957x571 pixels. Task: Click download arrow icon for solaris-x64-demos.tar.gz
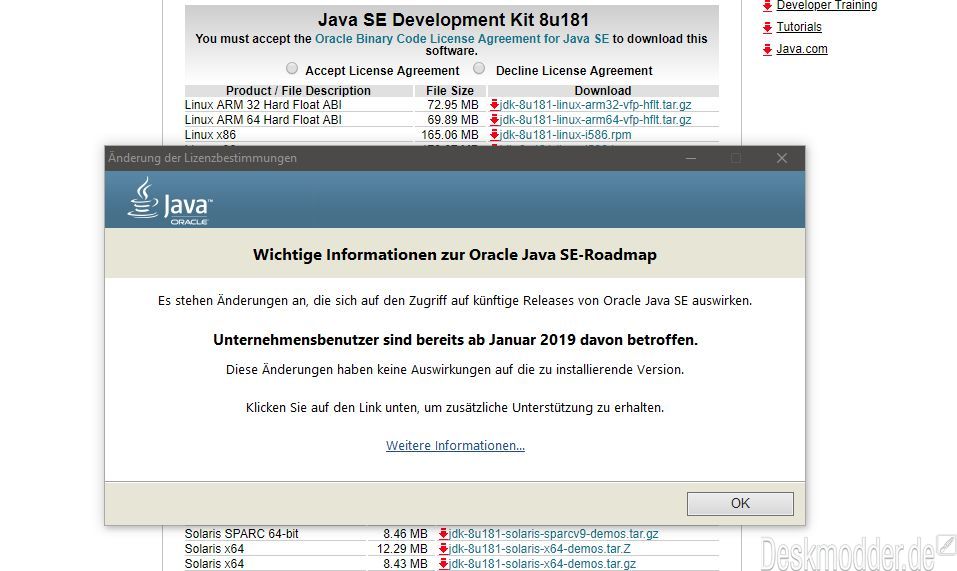tap(444, 564)
